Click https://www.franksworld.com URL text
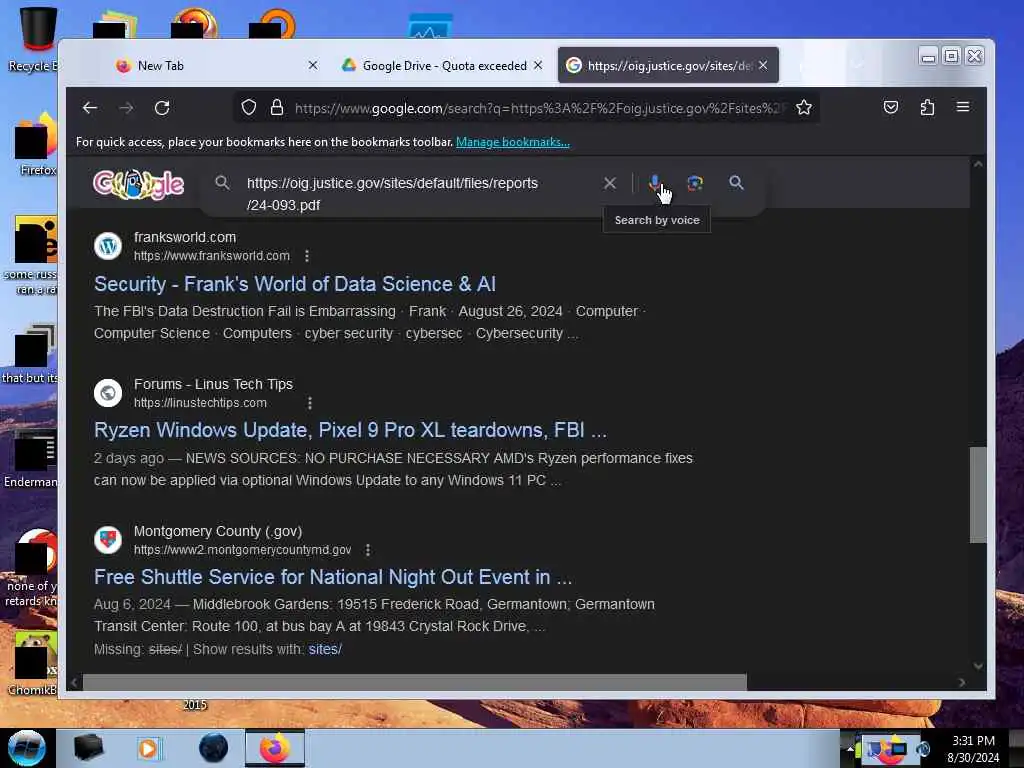The image size is (1024, 768). pyautogui.click(x=212, y=256)
